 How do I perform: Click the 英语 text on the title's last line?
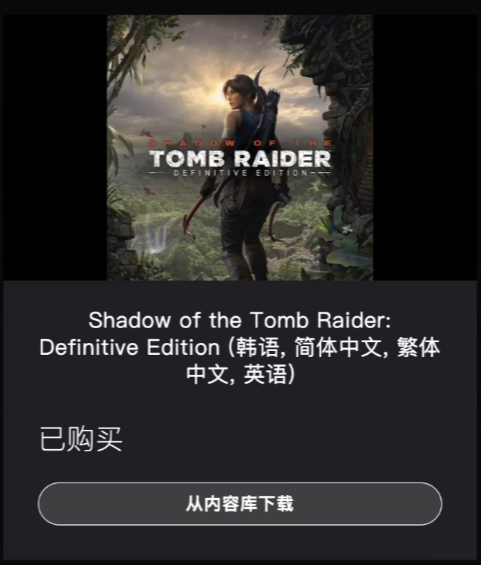266,374
